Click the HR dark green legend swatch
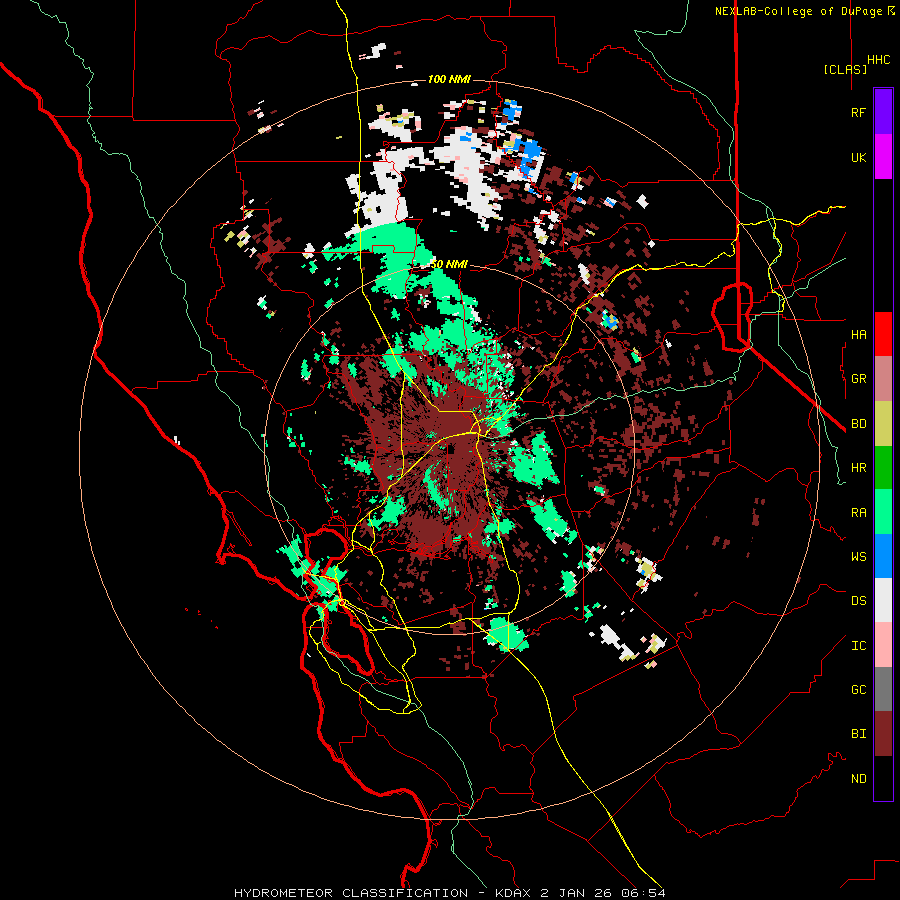 (x=883, y=468)
